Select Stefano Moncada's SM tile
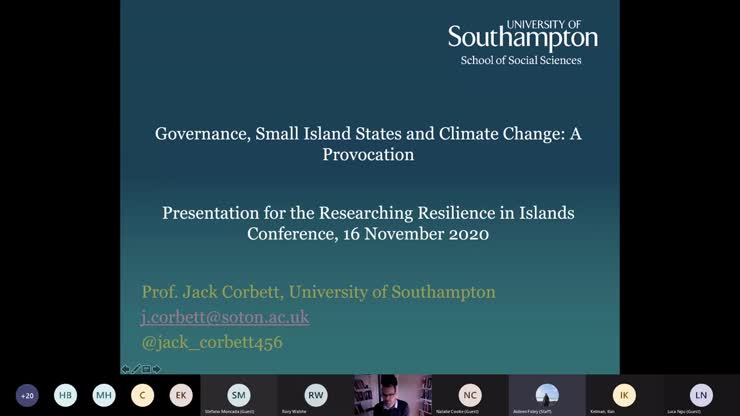 coord(238,395)
